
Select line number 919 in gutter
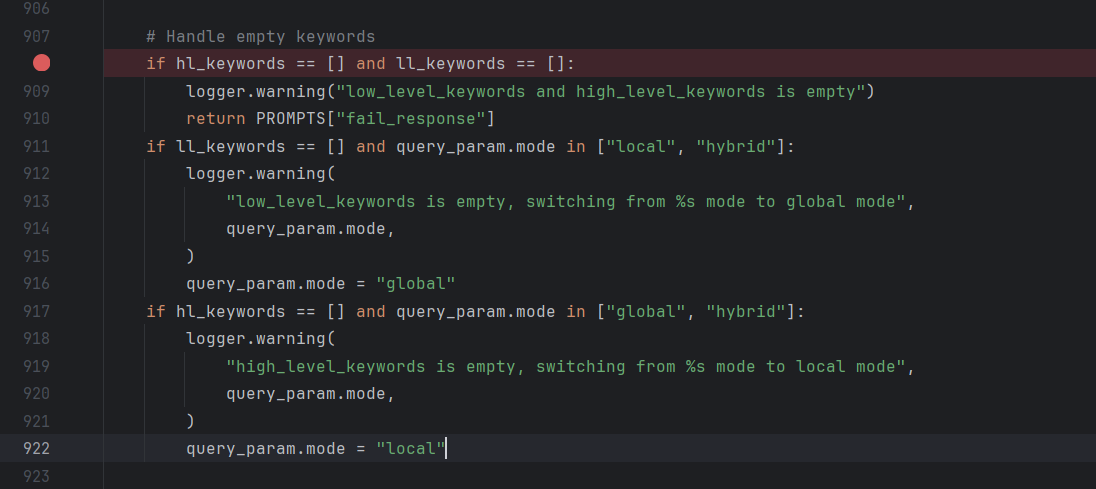[x=36, y=367]
